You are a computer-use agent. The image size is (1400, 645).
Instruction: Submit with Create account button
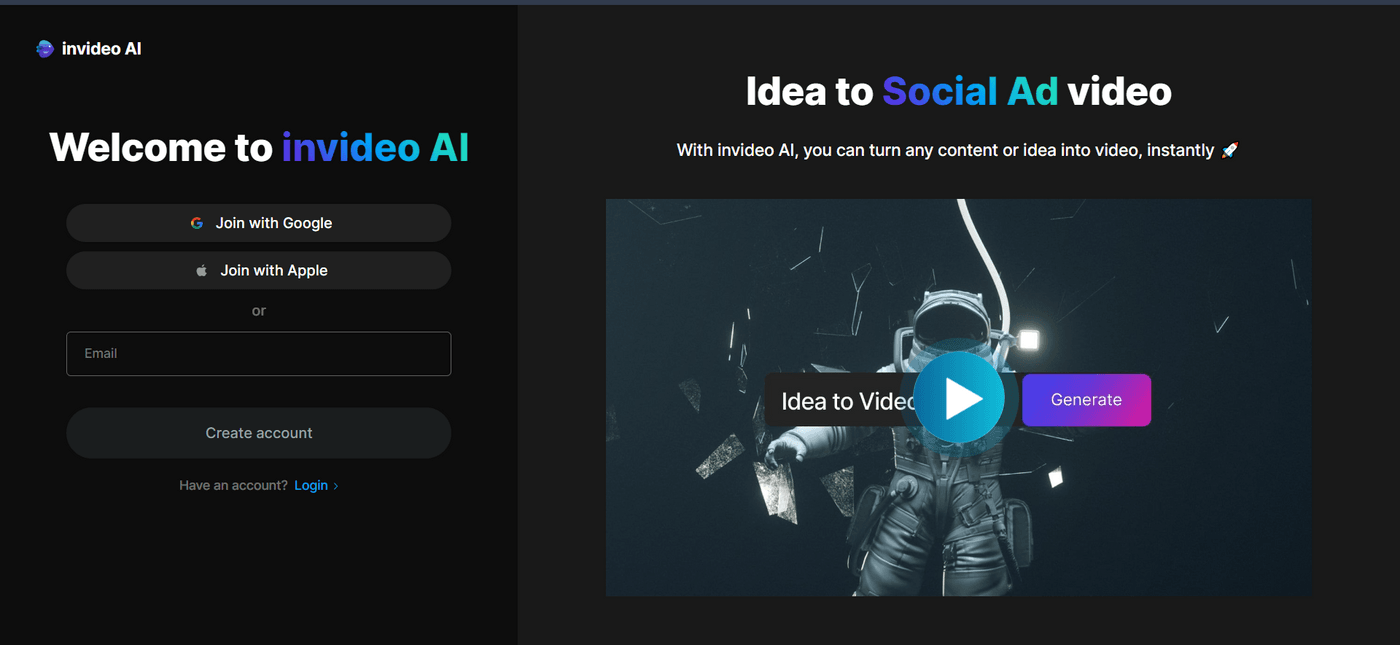click(259, 433)
